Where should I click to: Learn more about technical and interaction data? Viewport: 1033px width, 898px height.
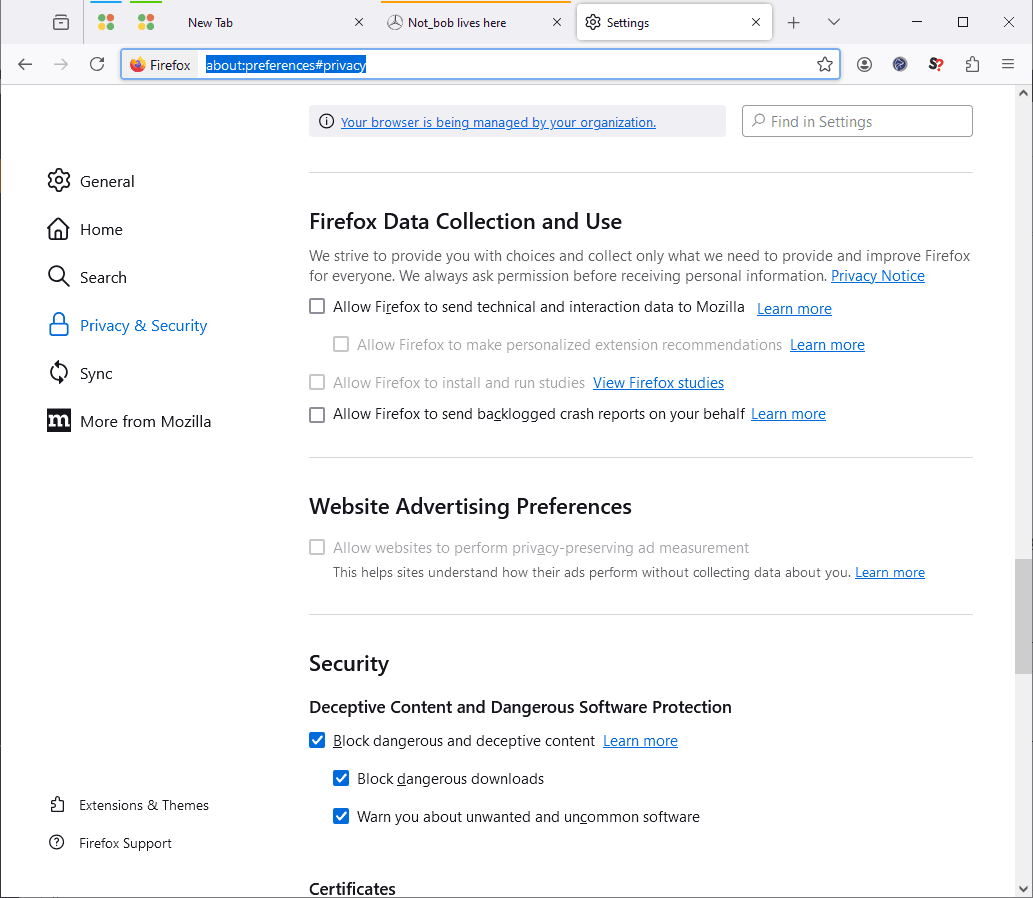click(794, 309)
